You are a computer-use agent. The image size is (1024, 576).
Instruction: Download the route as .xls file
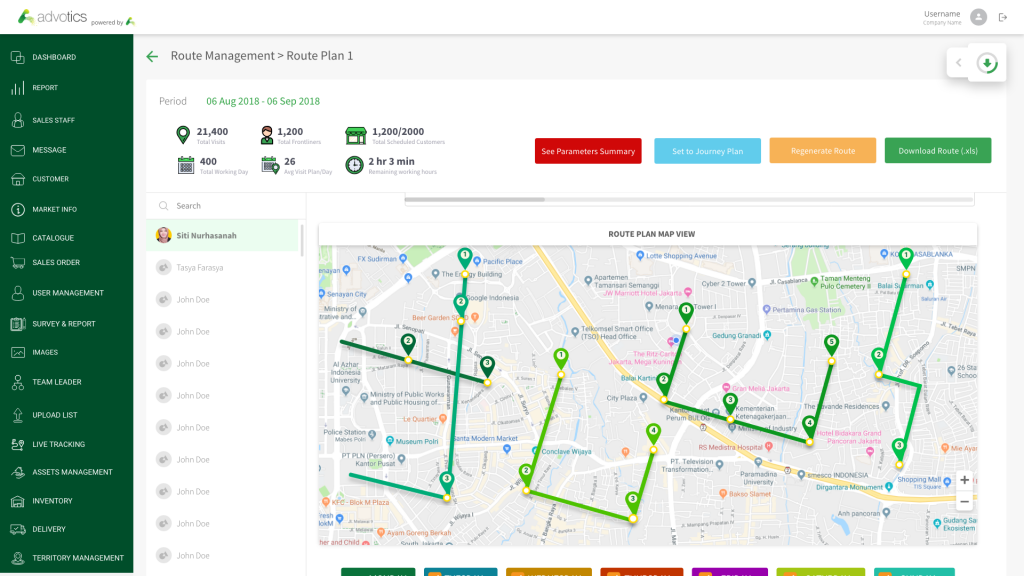(x=937, y=150)
